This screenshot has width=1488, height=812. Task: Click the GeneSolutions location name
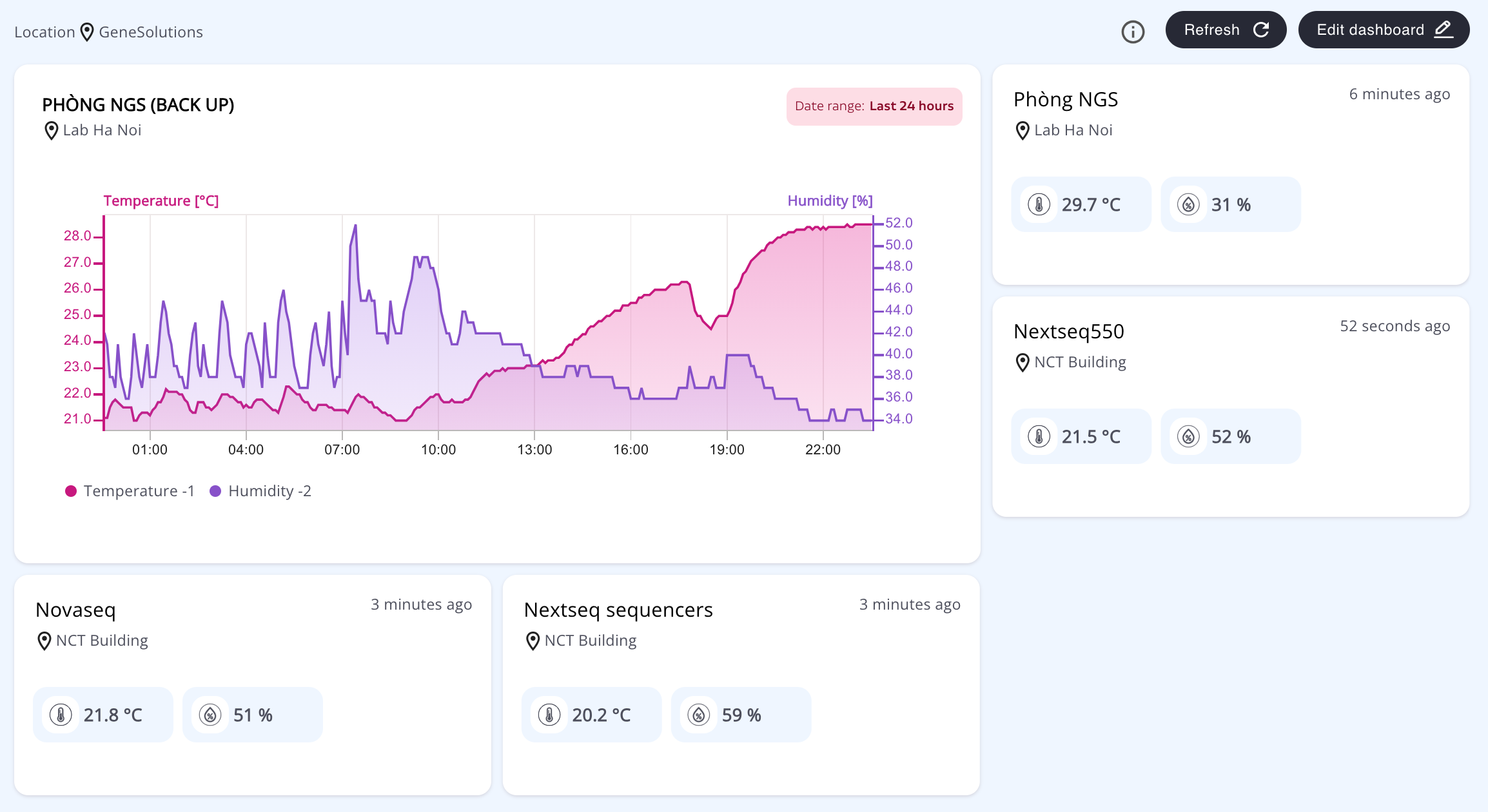click(x=151, y=32)
